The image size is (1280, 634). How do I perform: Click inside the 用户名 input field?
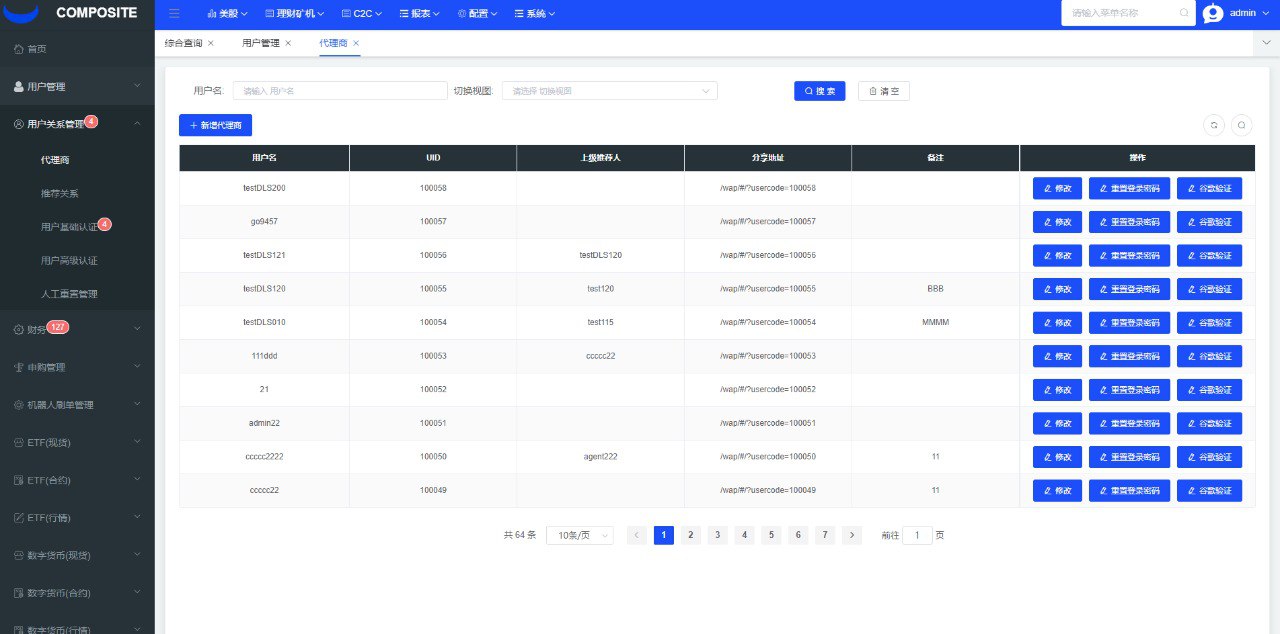pyautogui.click(x=339, y=90)
